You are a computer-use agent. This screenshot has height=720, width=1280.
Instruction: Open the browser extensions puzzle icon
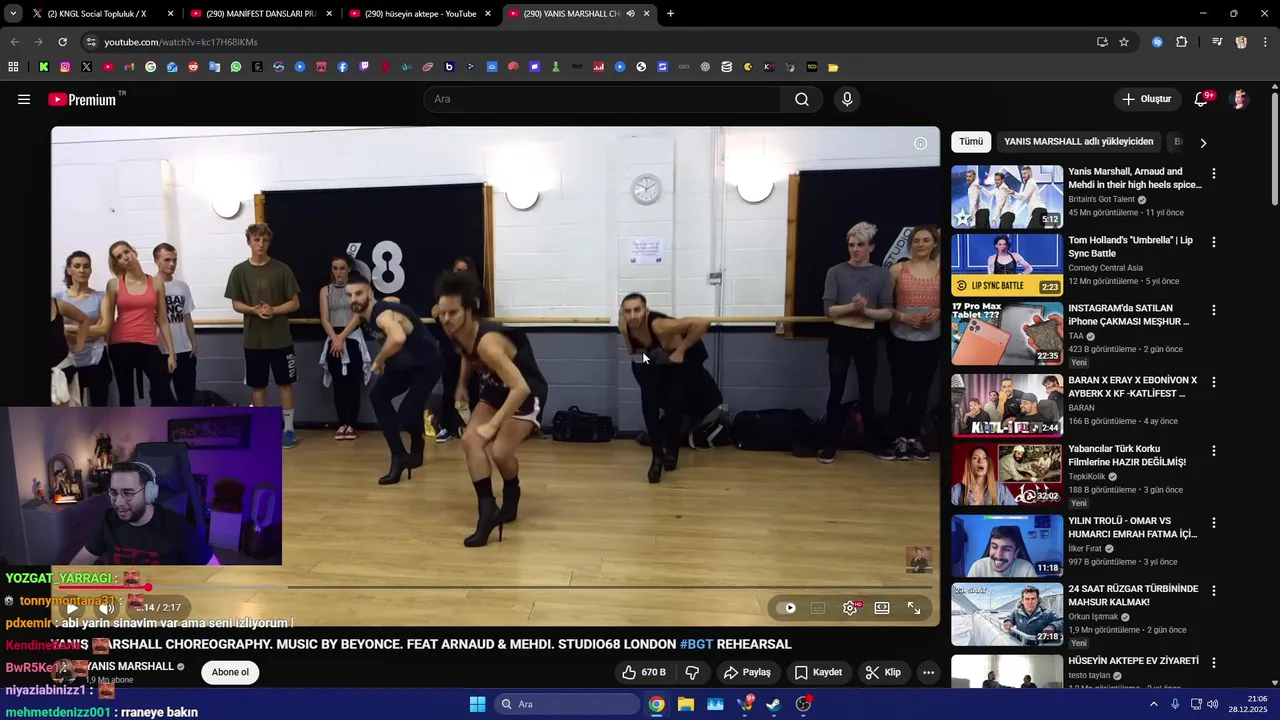point(1182,42)
